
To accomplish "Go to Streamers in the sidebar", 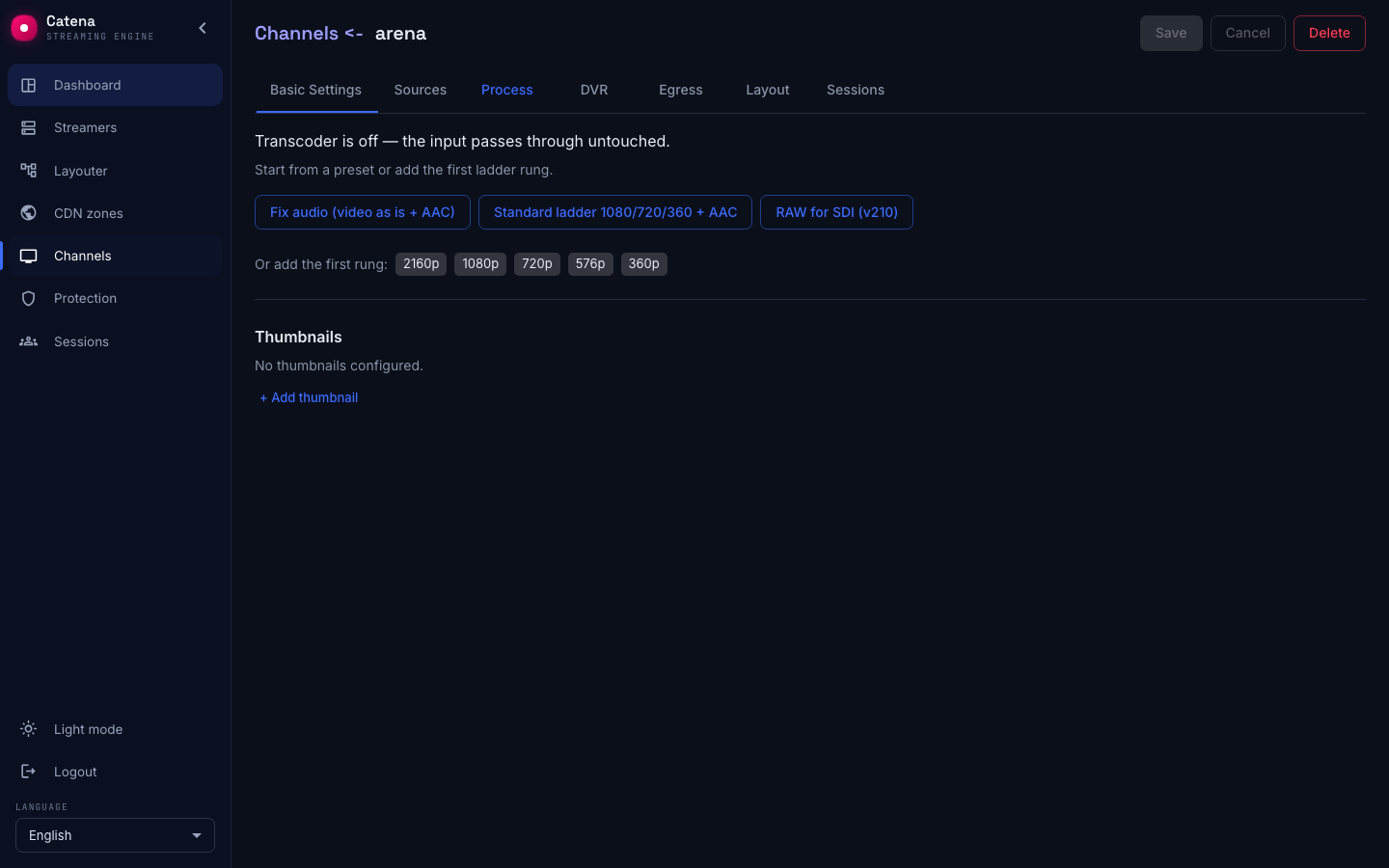I will coord(115,127).
